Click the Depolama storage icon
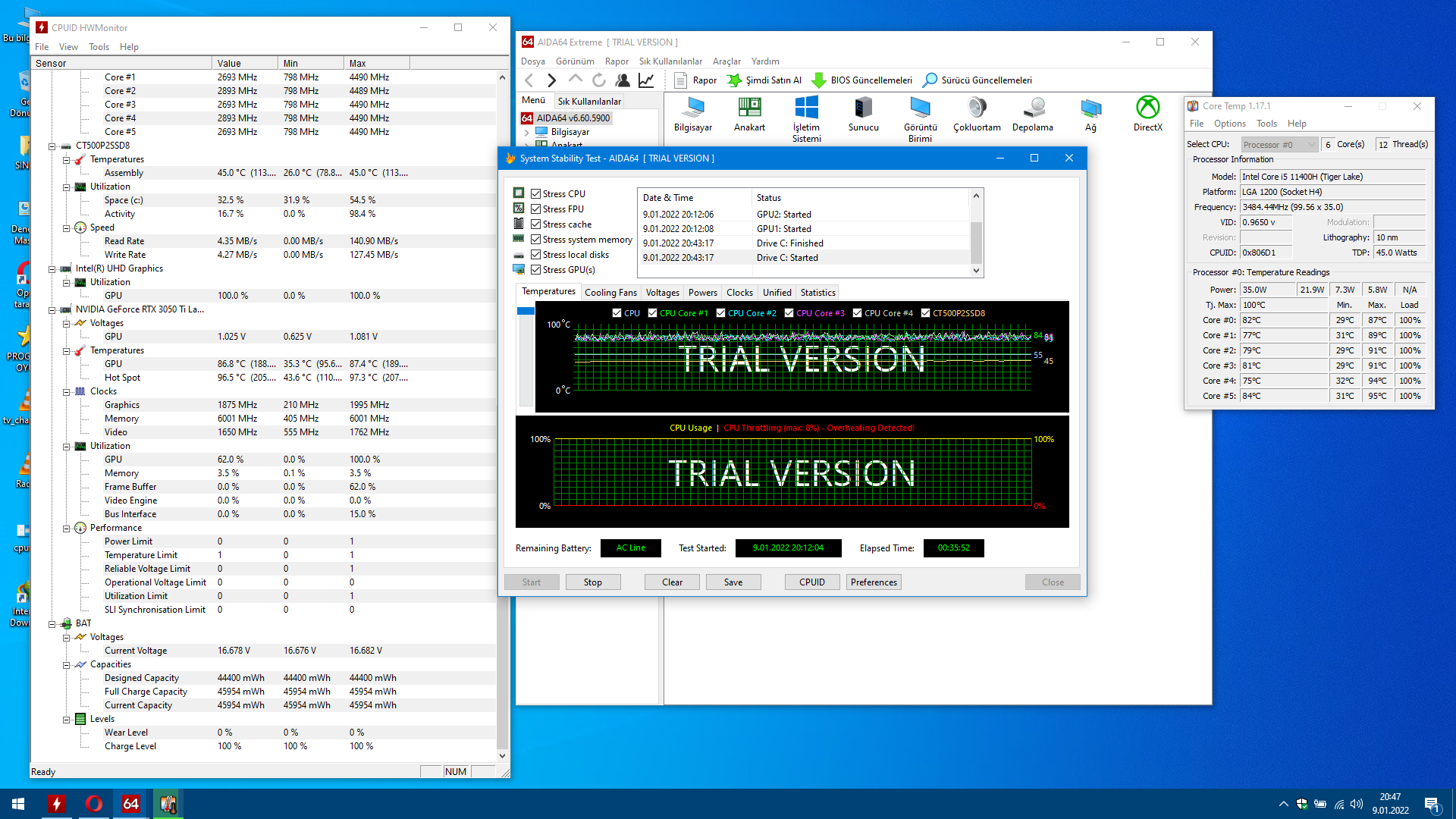The image size is (1456, 819). [1033, 108]
